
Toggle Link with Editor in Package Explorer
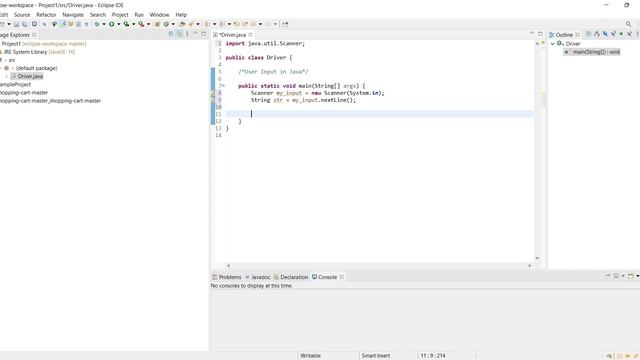pos(179,34)
